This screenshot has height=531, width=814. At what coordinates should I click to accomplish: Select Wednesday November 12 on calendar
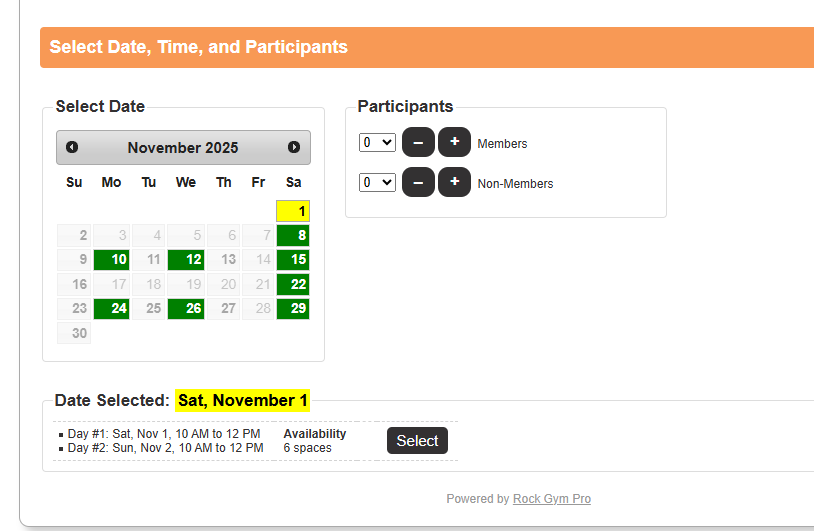coord(186,260)
